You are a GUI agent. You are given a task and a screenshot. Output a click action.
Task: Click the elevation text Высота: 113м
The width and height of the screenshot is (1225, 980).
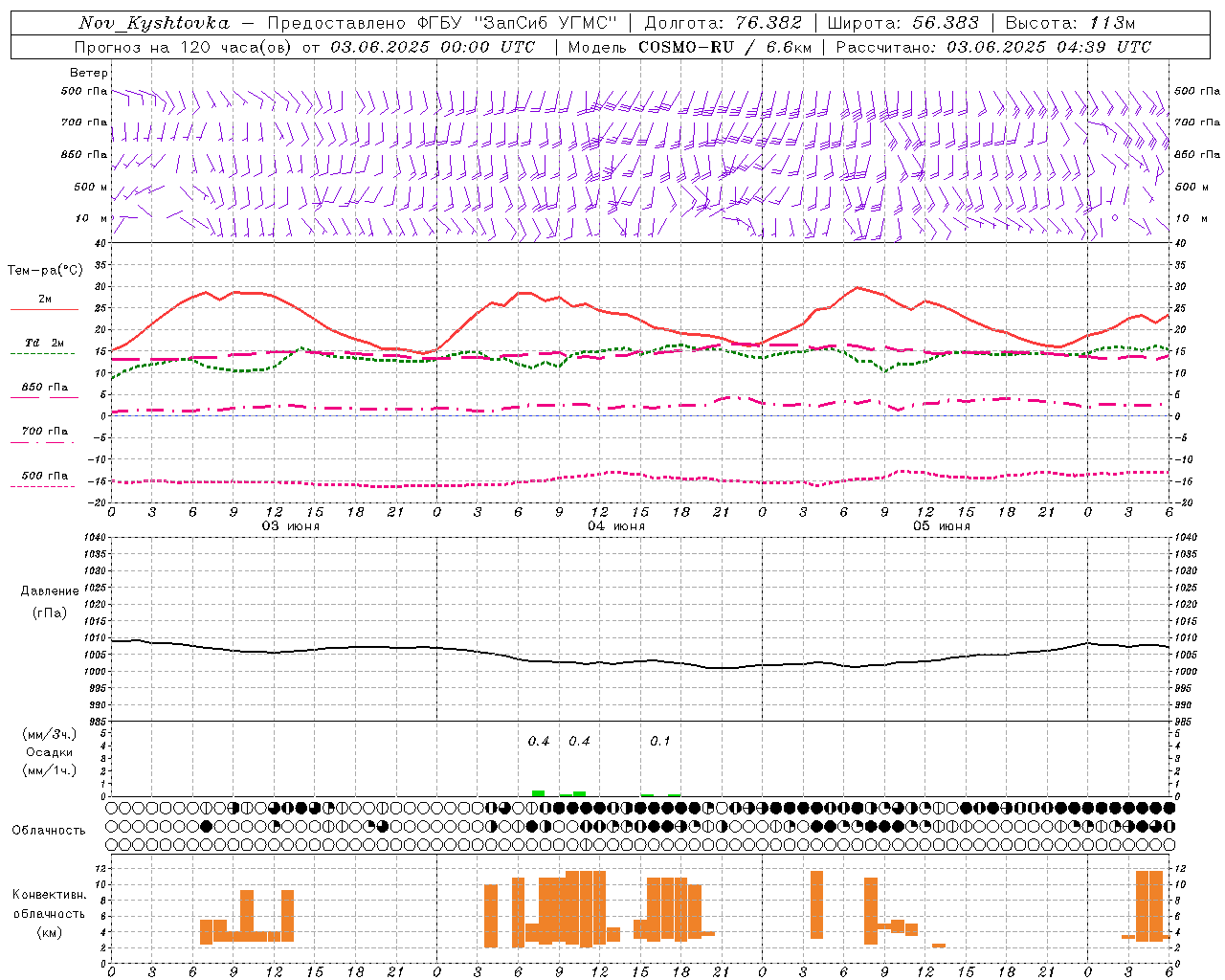1070,23
